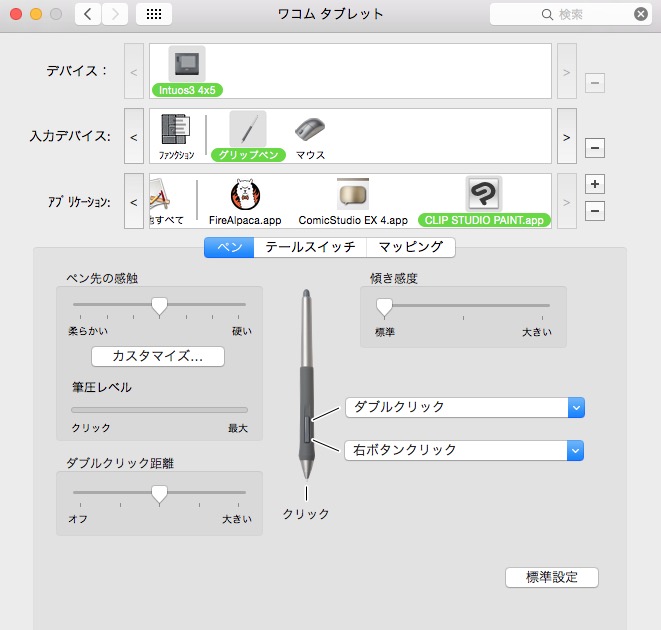
Task: Switch to the マッピング tab
Action: point(410,247)
